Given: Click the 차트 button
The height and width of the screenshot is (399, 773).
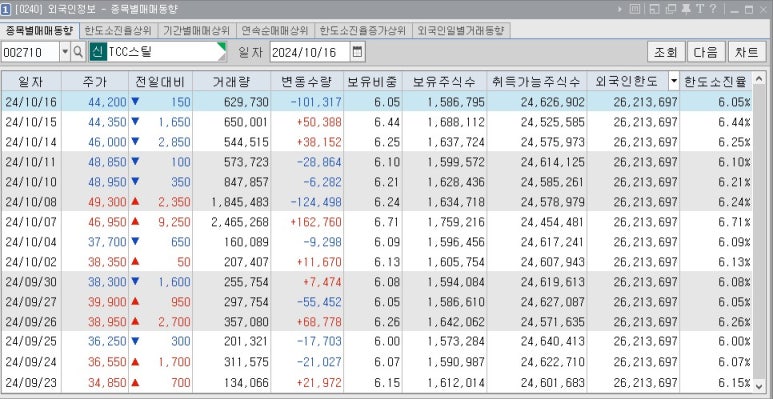Looking at the screenshot, I should pyautogui.click(x=746, y=52).
